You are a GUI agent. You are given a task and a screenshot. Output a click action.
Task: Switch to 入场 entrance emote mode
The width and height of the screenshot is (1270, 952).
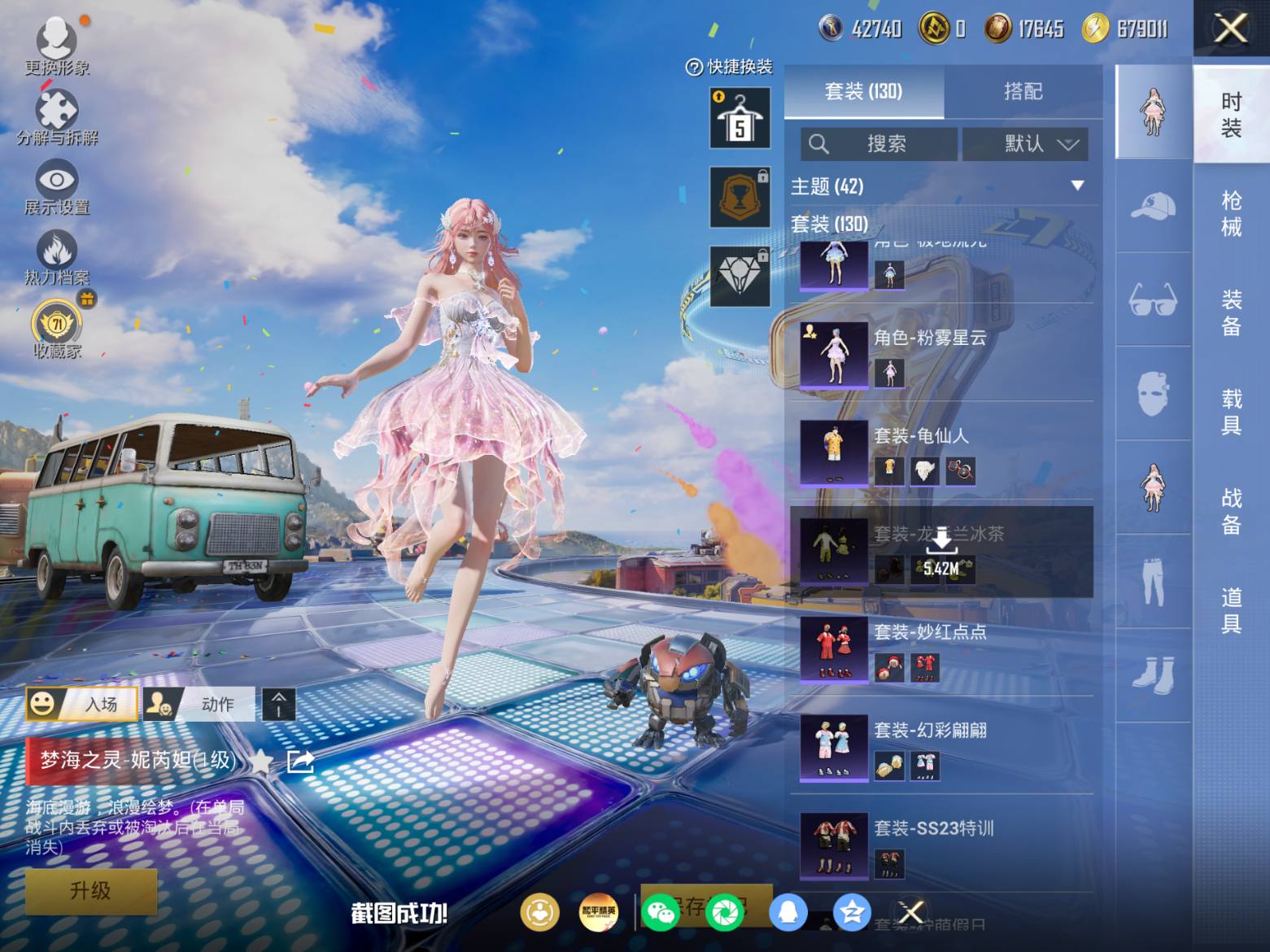pos(82,704)
